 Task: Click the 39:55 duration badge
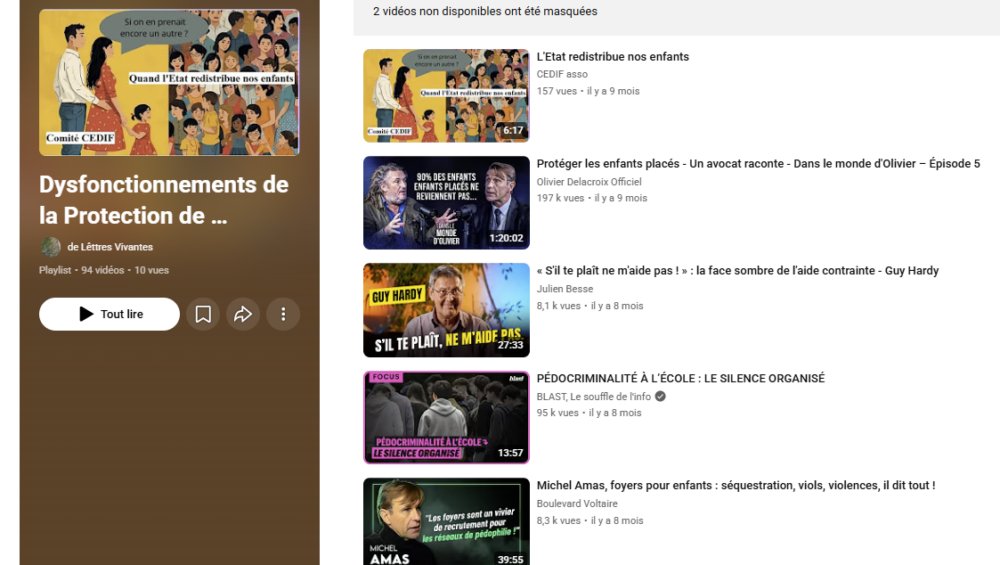click(x=510, y=559)
